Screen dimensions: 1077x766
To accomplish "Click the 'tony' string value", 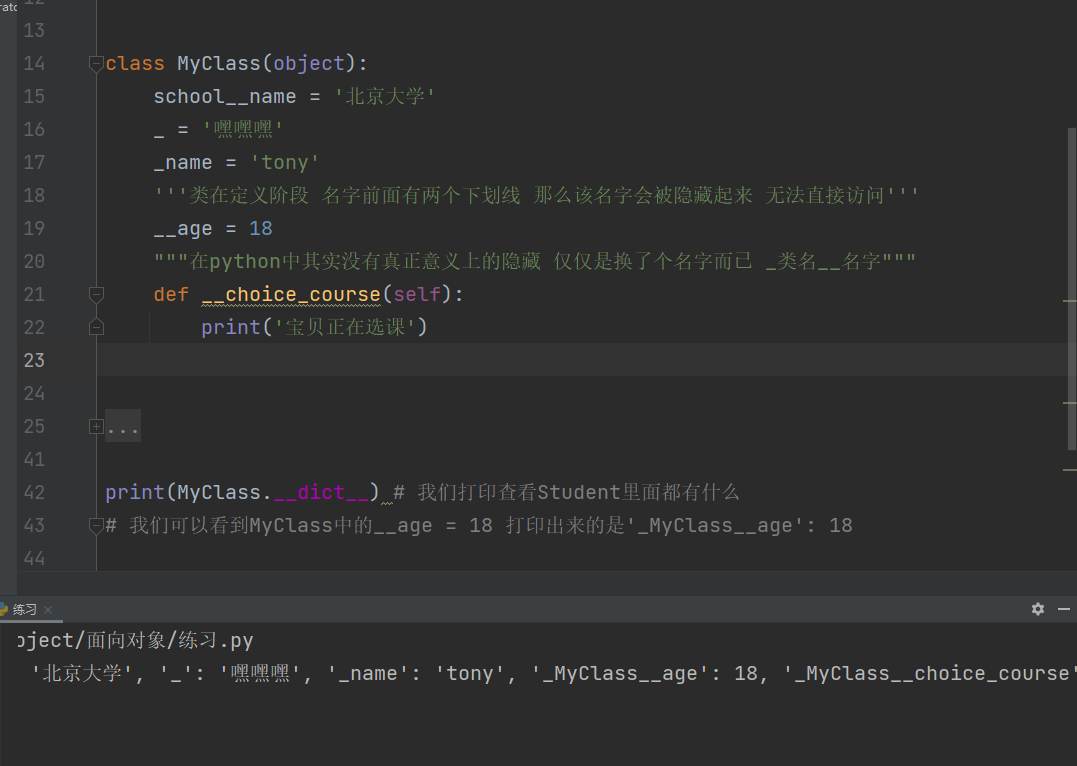I will tap(284, 162).
